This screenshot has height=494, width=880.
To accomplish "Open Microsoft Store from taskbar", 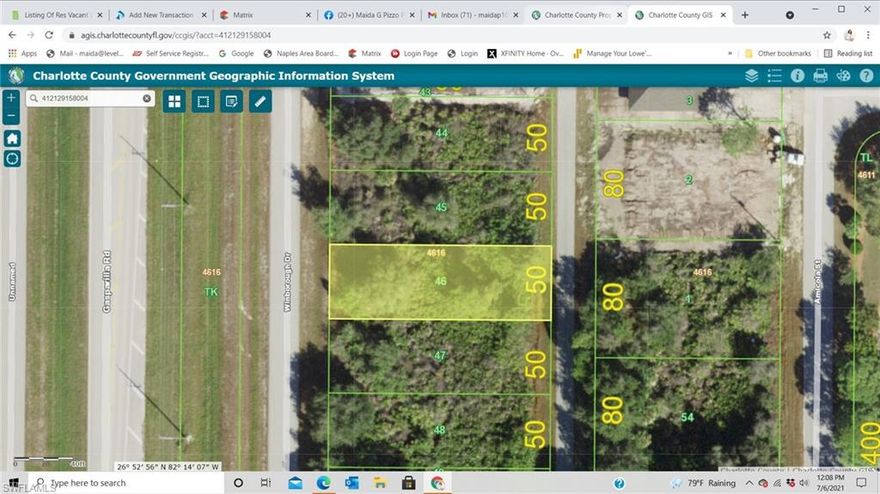I will (x=409, y=483).
